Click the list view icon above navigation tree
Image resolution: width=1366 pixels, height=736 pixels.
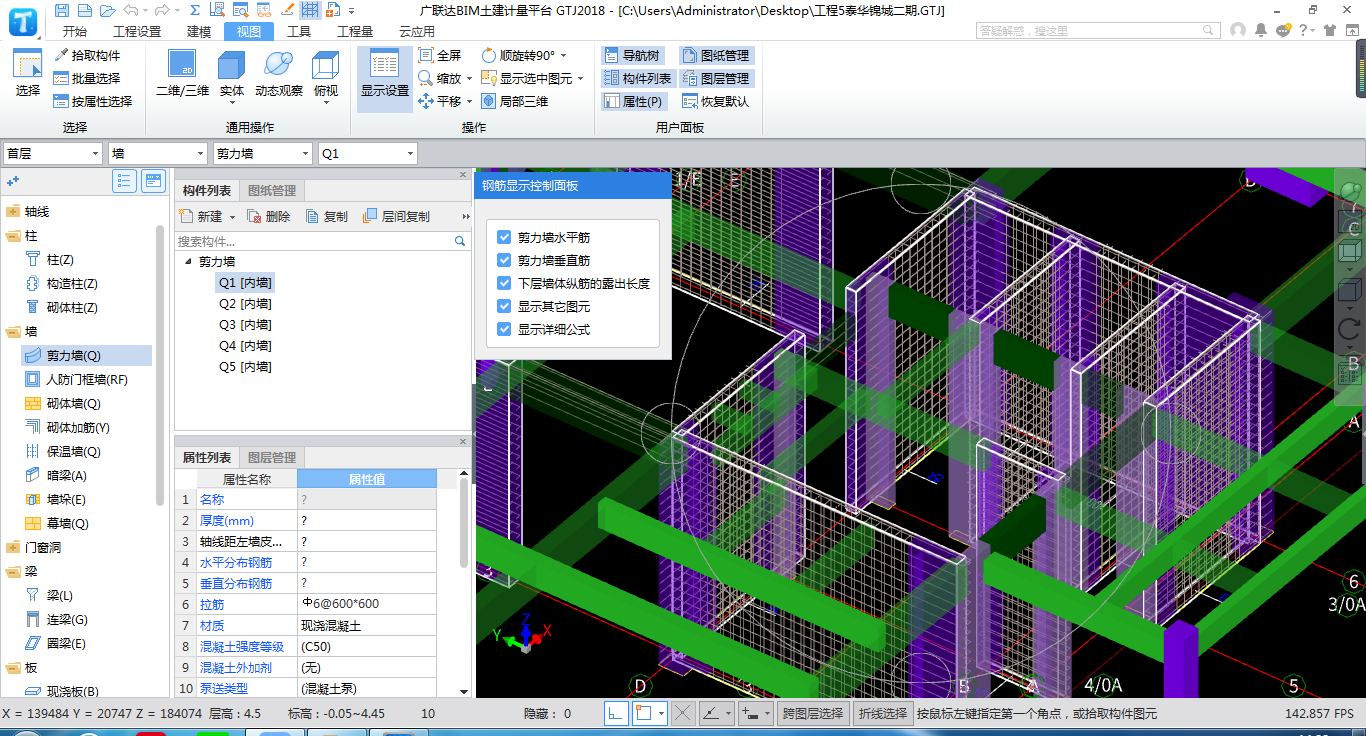(125, 181)
